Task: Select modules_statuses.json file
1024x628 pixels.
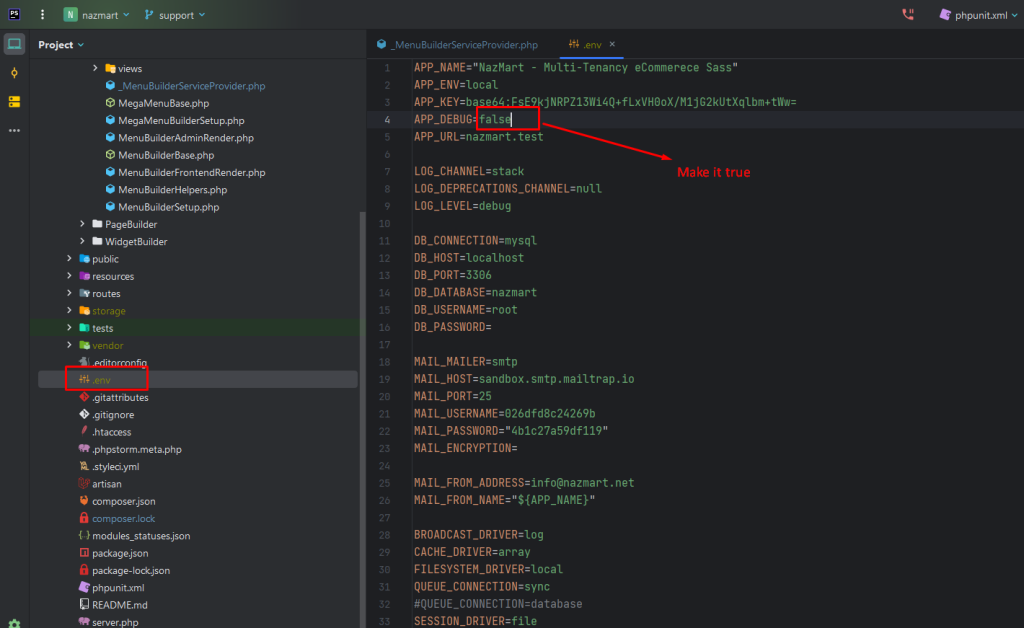Action: (x=135, y=535)
